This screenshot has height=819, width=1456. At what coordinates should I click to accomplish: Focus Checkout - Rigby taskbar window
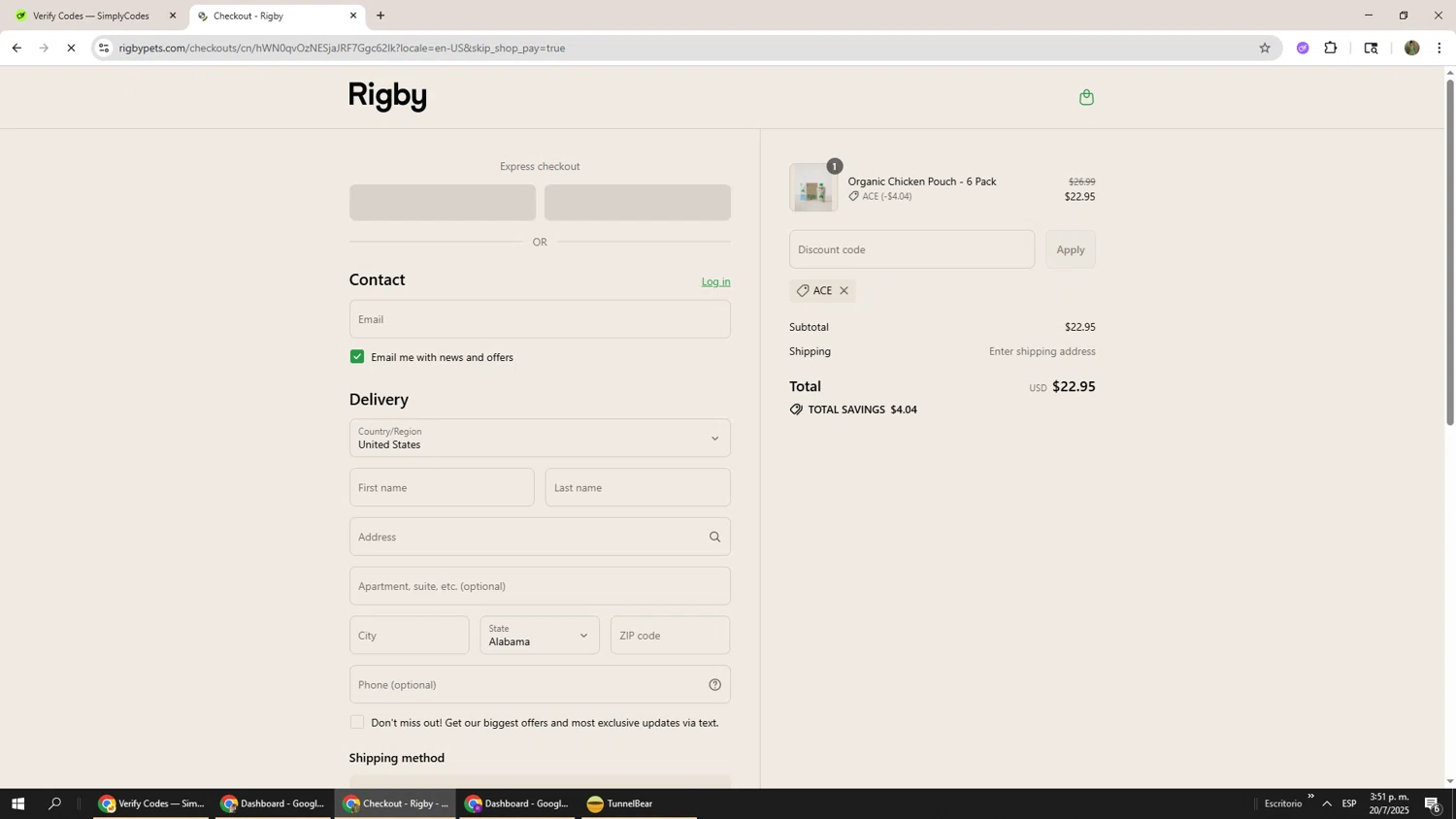coord(396,803)
